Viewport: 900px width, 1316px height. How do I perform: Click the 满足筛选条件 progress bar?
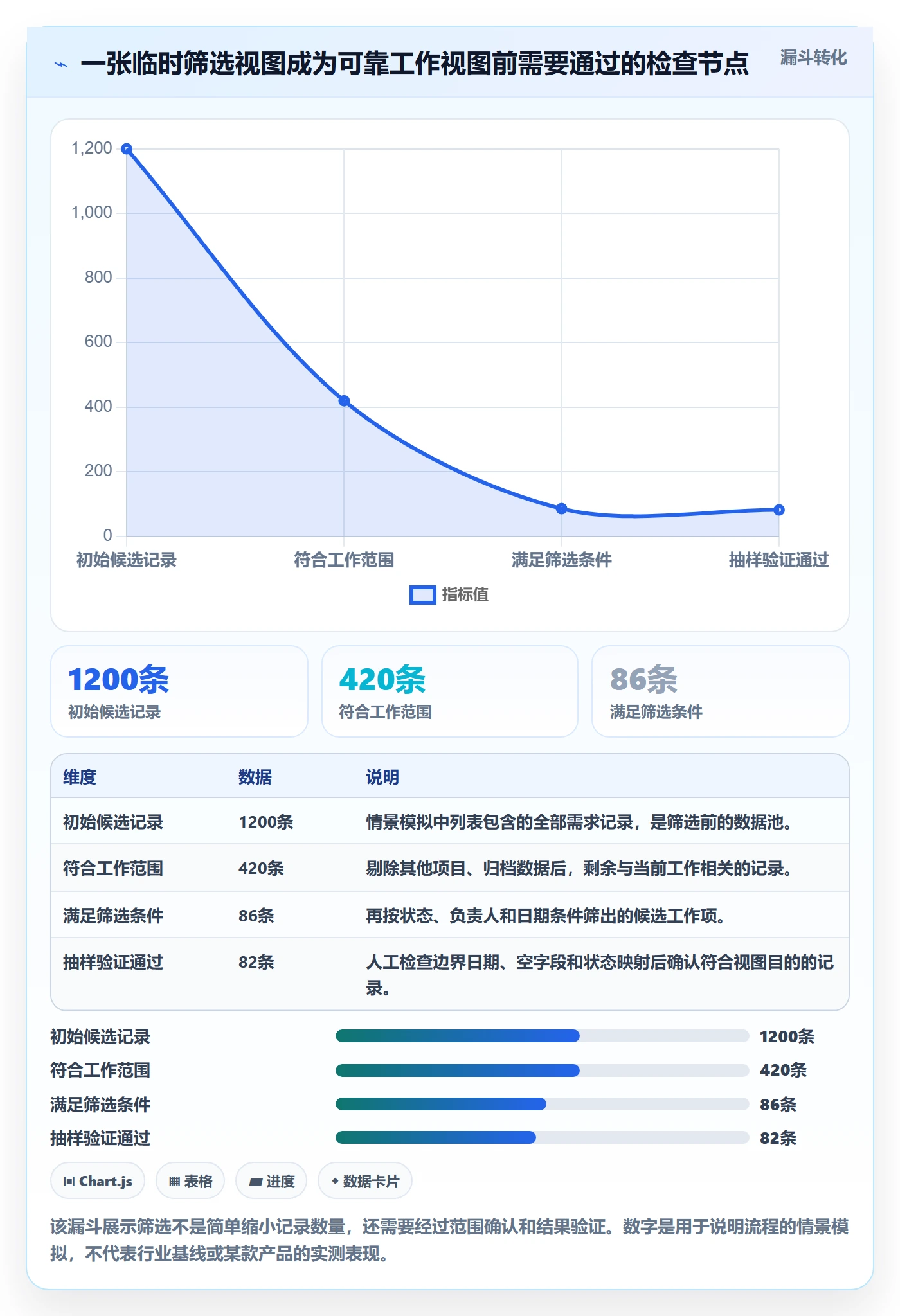tap(542, 1104)
